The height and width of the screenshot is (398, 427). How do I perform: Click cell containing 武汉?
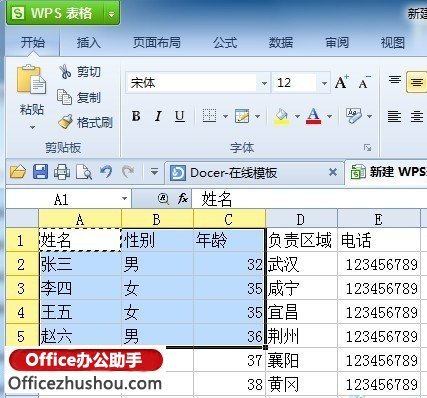pos(302,264)
